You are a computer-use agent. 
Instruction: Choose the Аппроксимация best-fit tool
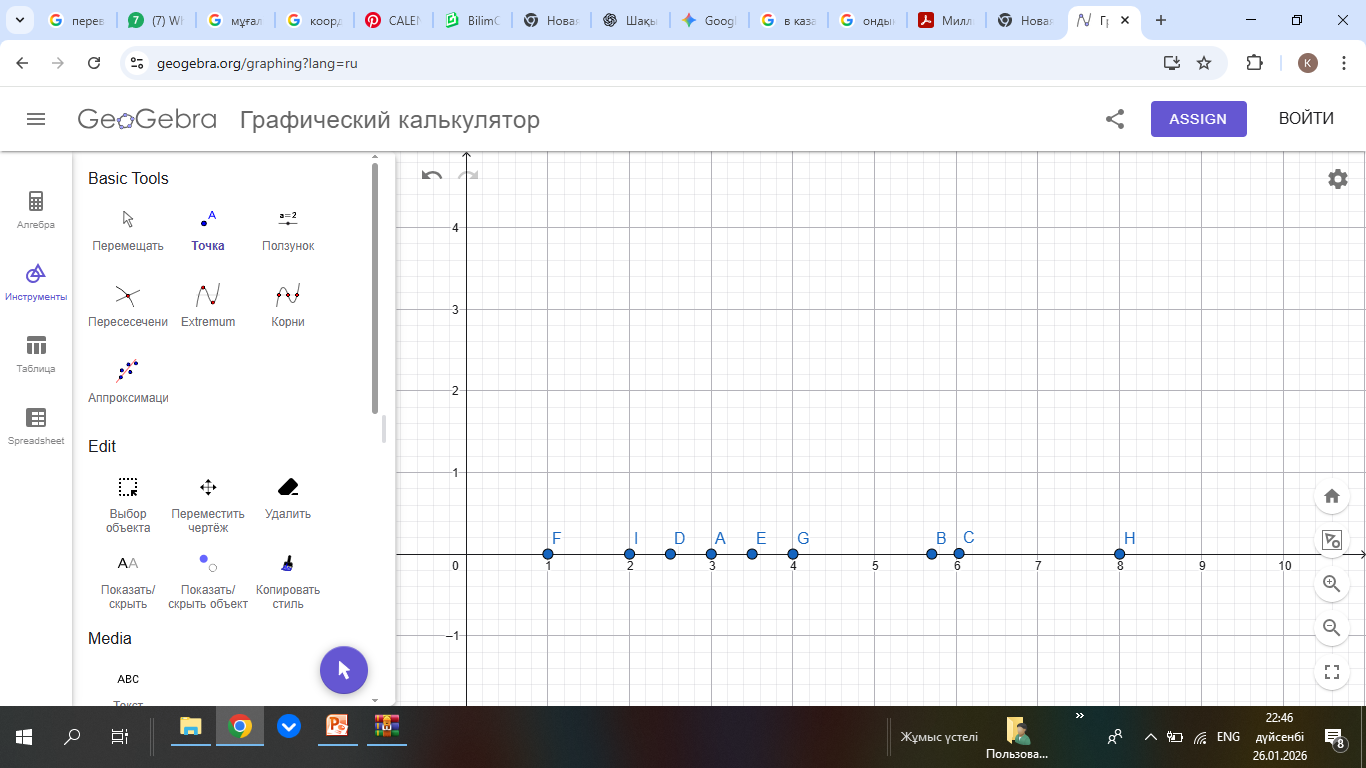[128, 382]
